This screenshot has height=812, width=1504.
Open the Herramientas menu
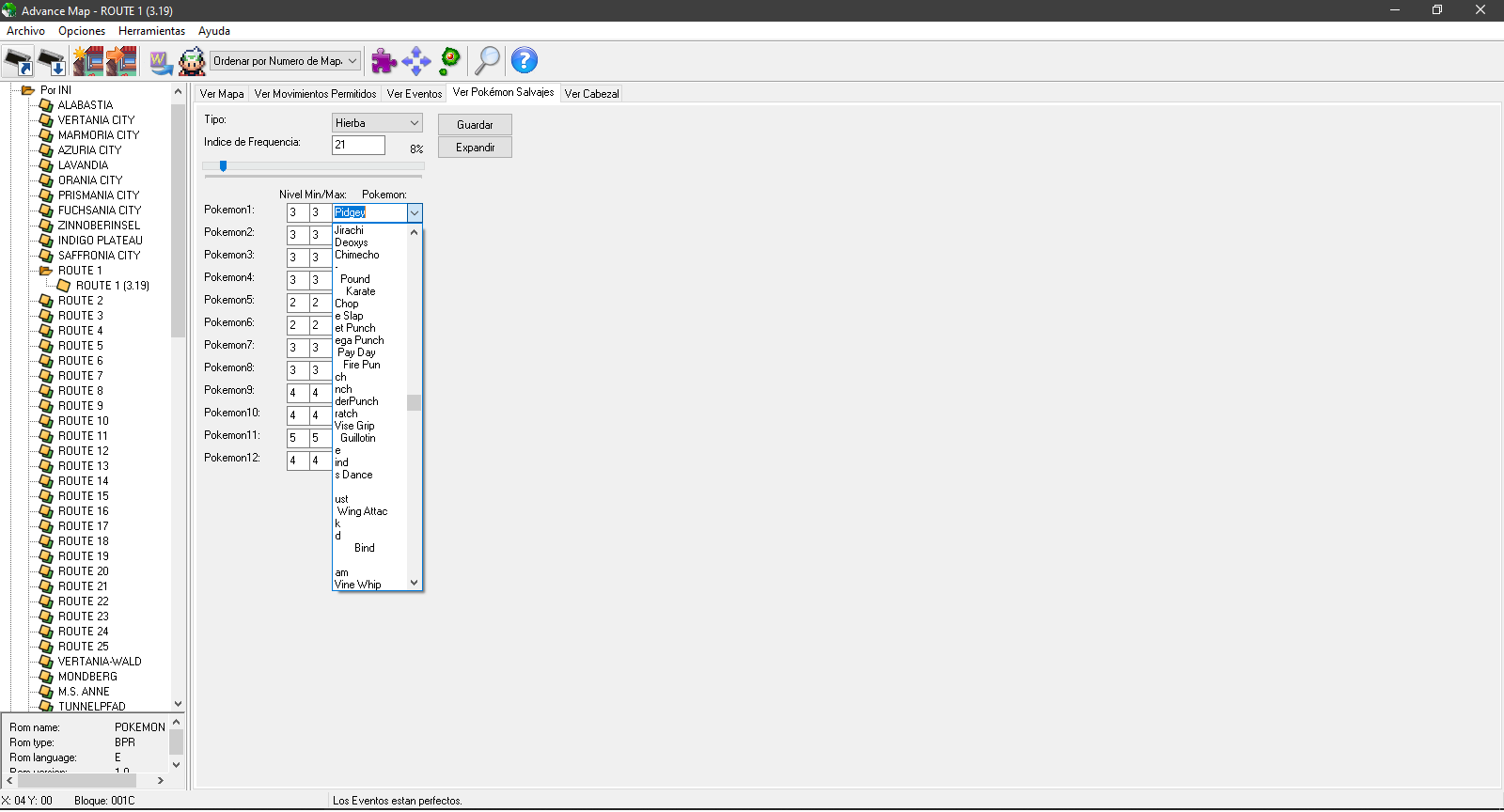151,31
